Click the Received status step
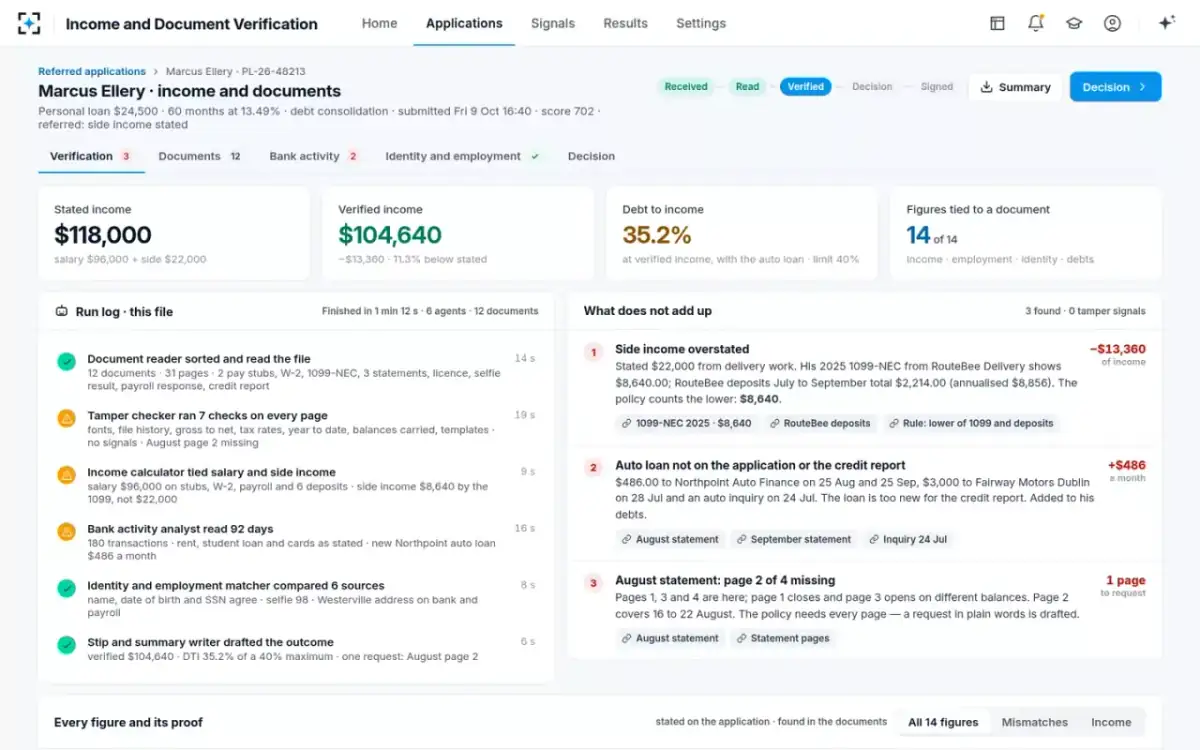This screenshot has height=750, width=1200. (686, 87)
